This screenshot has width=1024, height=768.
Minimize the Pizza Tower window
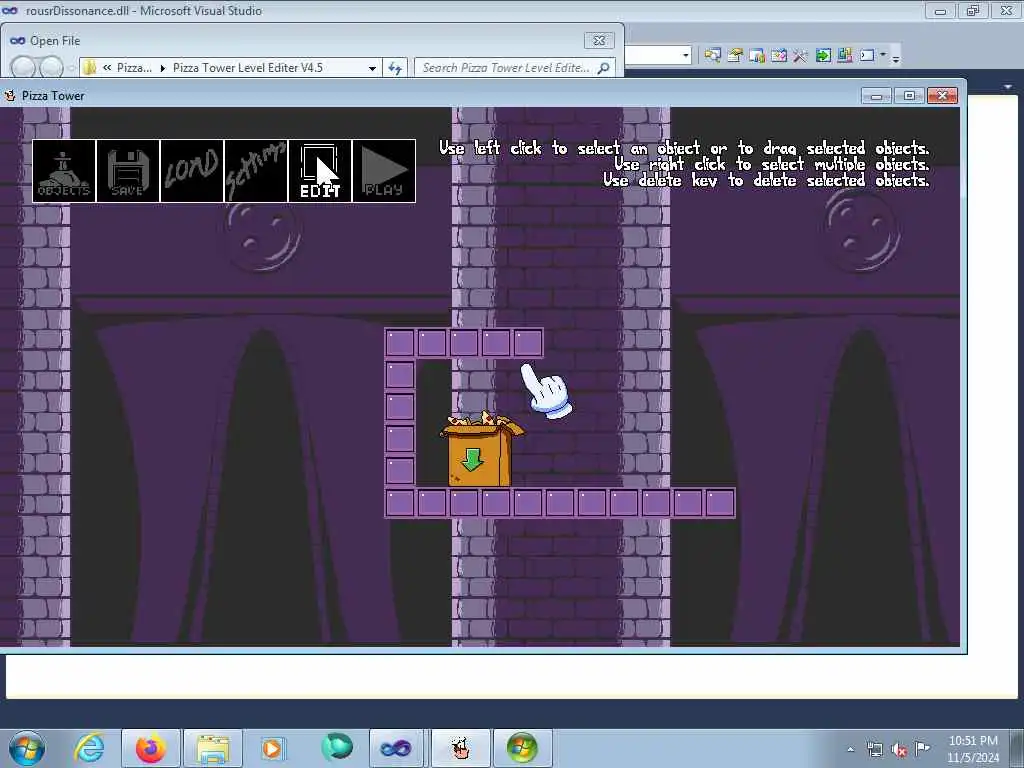pyautogui.click(x=876, y=96)
